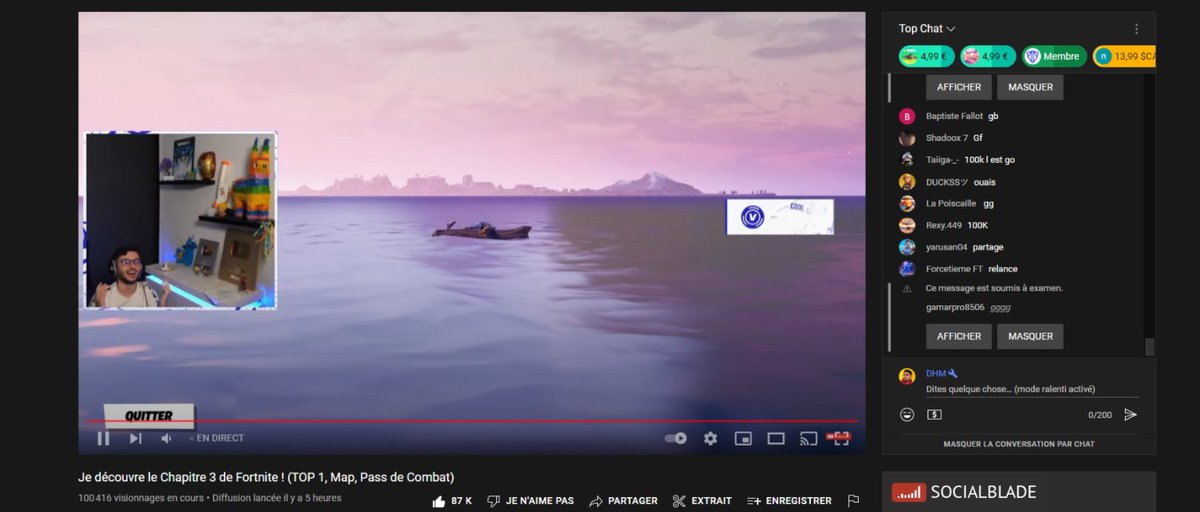Open the Membre membership chip
This screenshot has height=512, width=1200.
[1054, 57]
